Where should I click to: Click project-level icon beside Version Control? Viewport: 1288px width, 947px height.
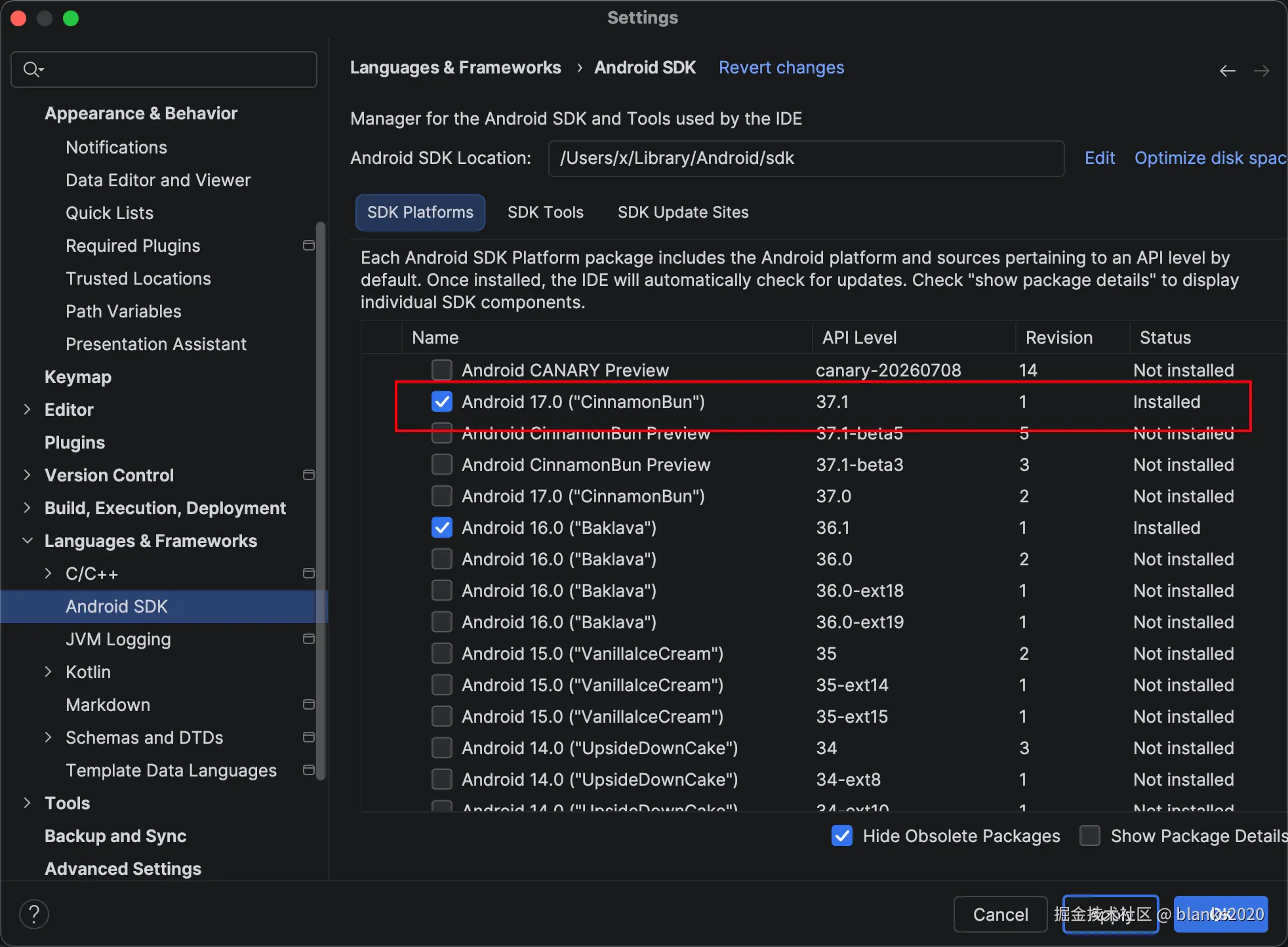309,475
